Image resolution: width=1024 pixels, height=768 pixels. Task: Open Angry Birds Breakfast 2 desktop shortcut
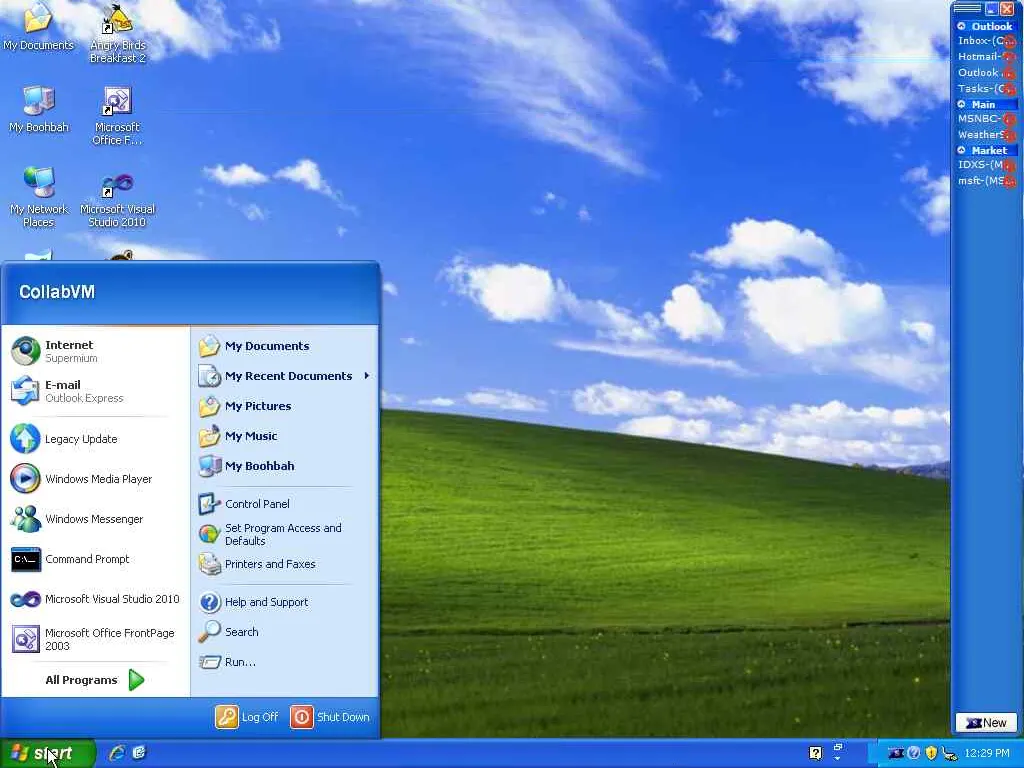(x=118, y=33)
